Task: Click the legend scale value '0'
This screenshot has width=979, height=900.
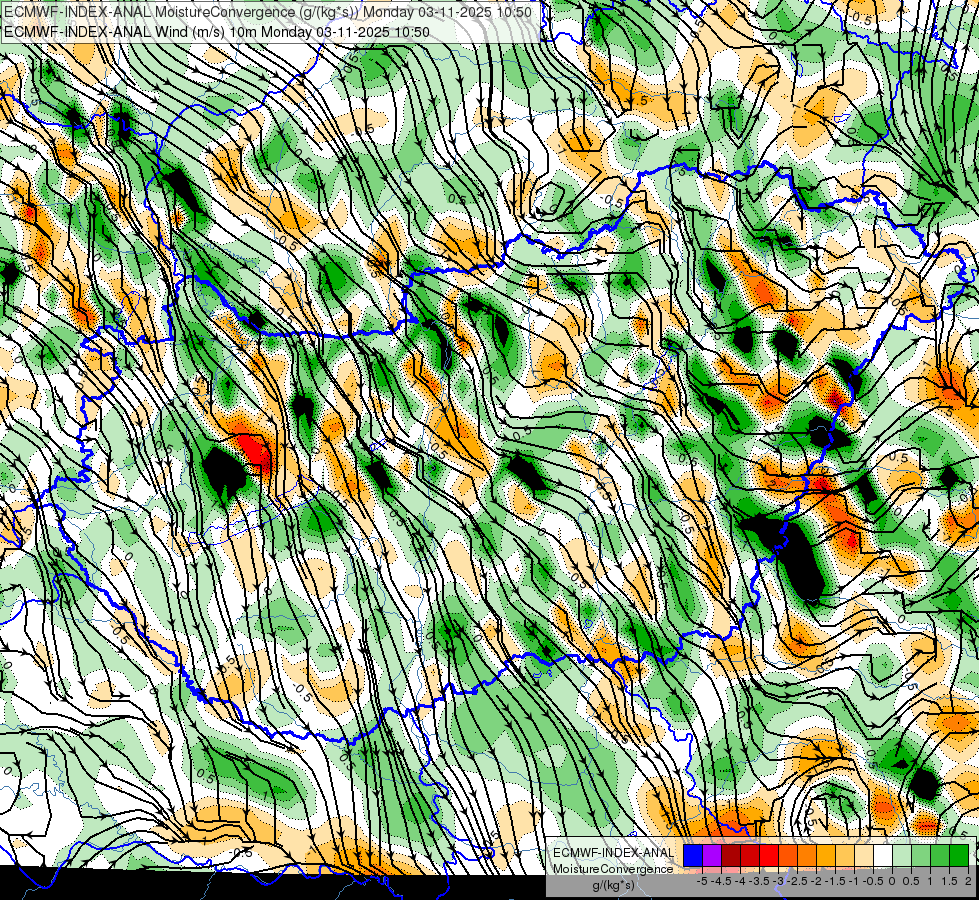Action: (892, 881)
